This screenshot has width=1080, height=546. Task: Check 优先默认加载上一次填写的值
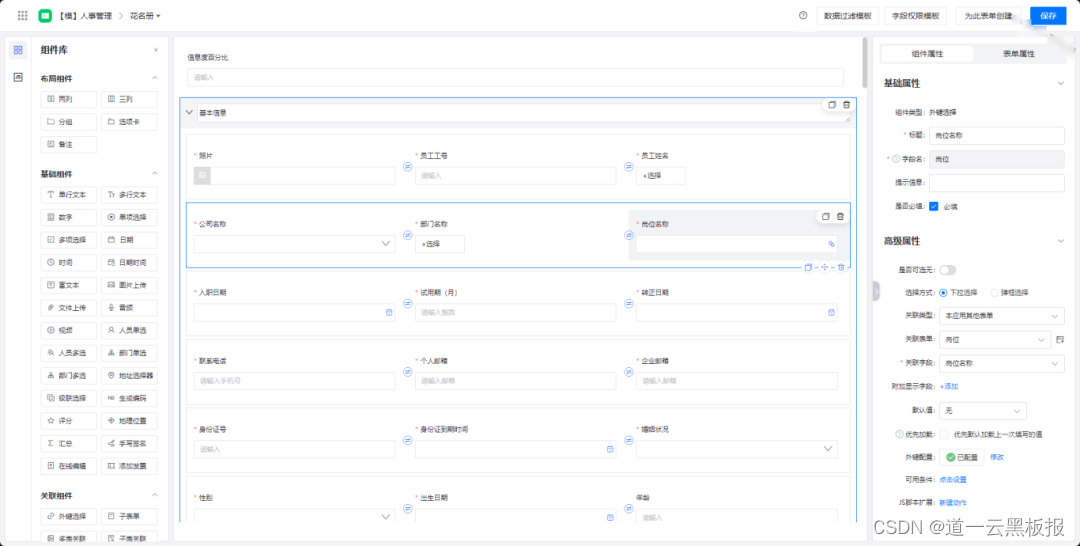pos(944,434)
